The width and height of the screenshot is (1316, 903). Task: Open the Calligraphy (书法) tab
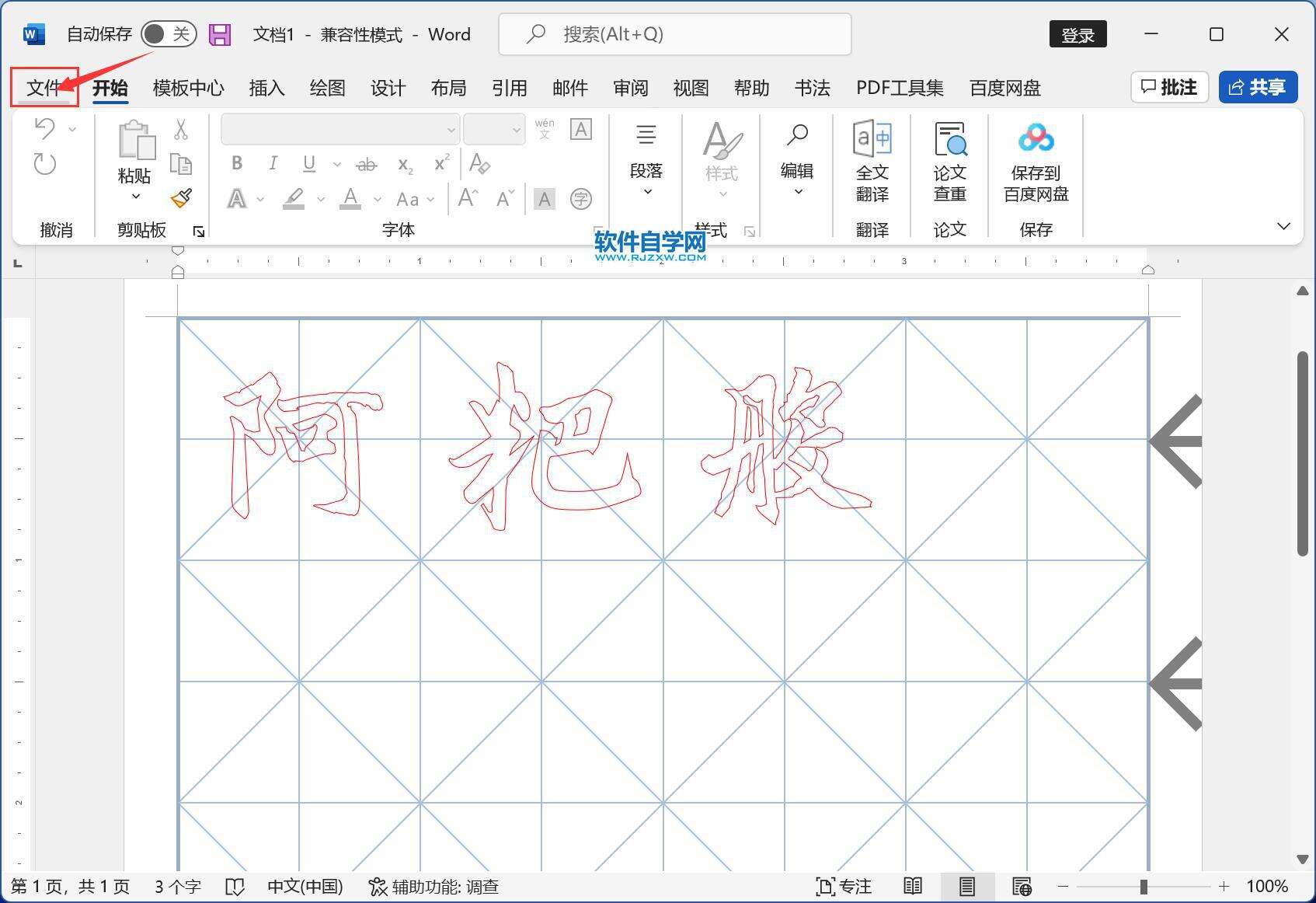tap(812, 88)
